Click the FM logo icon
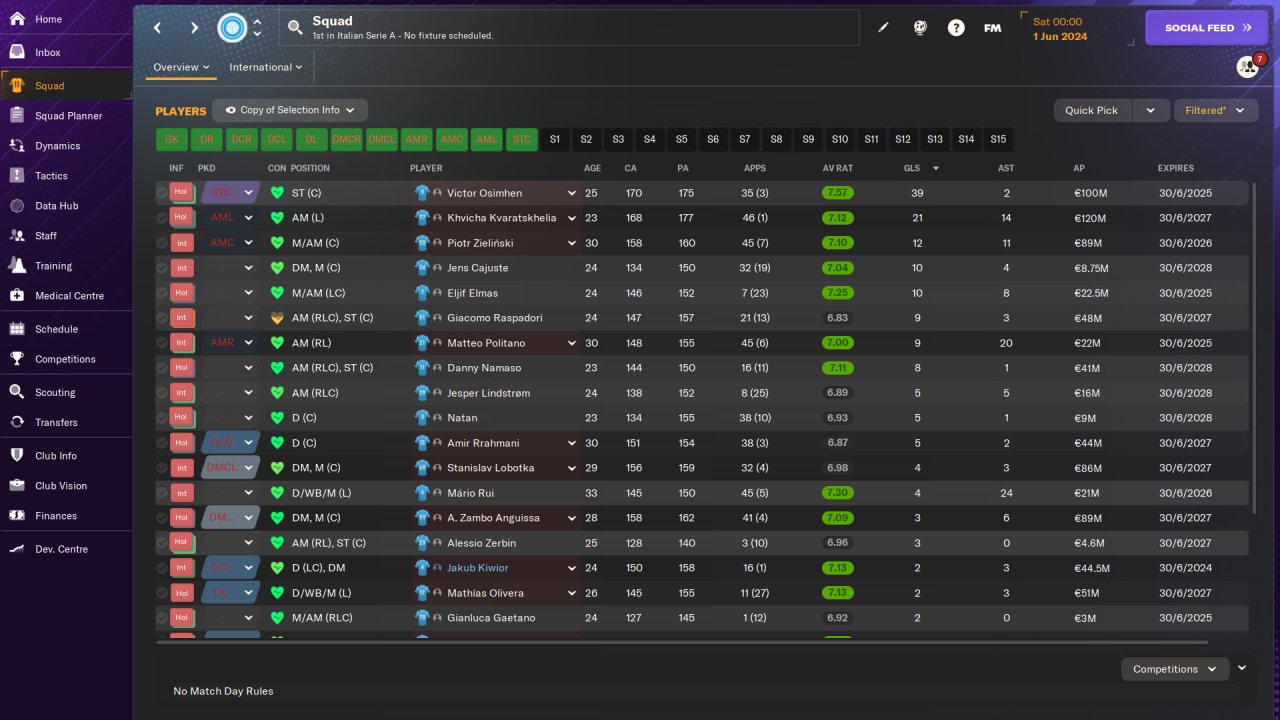The width and height of the screenshot is (1280, 720). [992, 28]
